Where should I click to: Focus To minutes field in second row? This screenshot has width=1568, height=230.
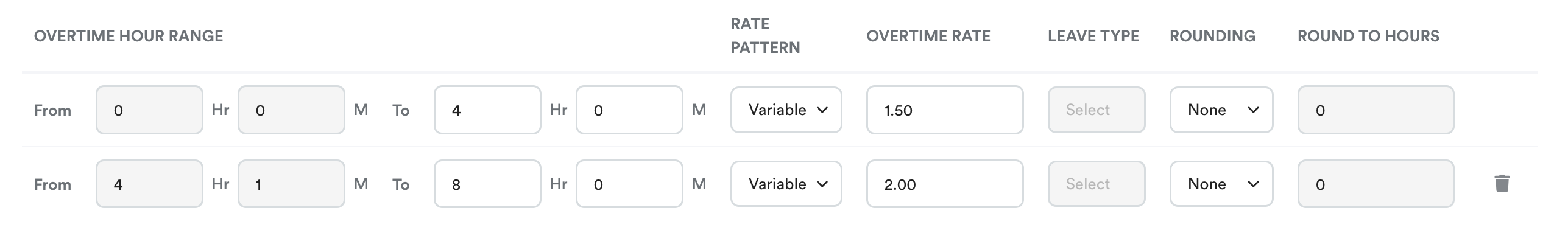point(629,184)
